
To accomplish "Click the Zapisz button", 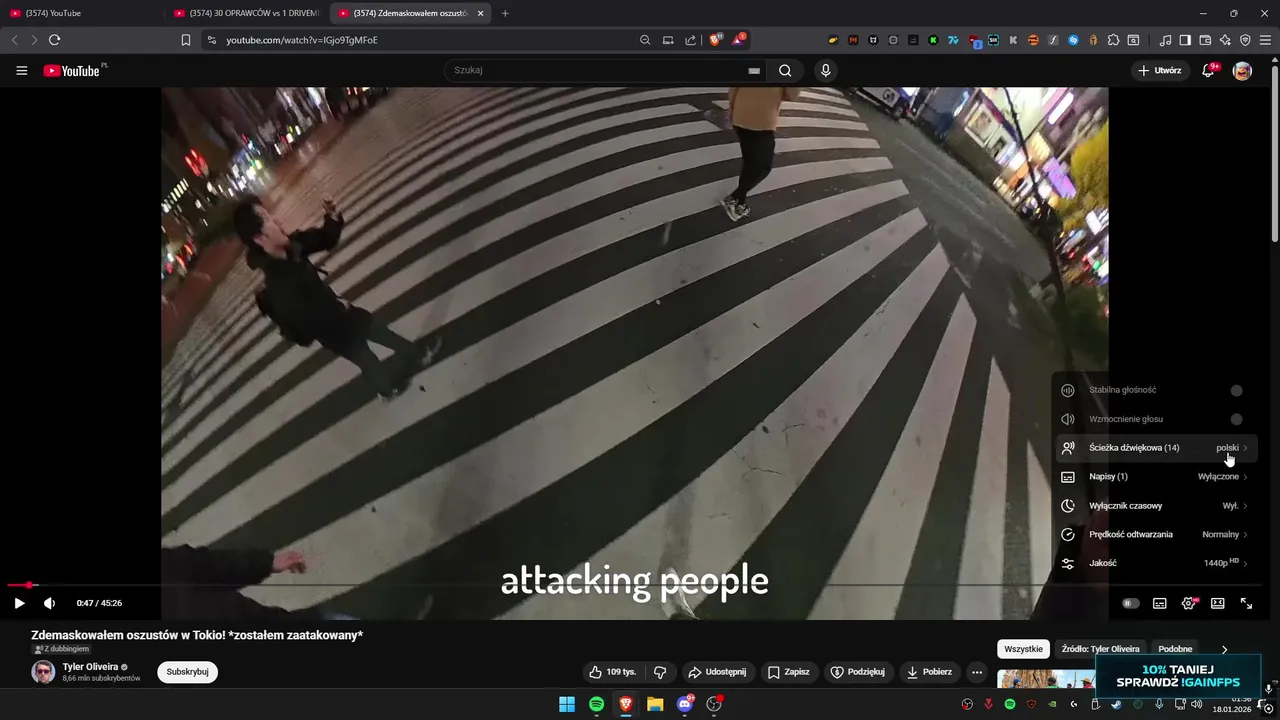I will pos(788,672).
